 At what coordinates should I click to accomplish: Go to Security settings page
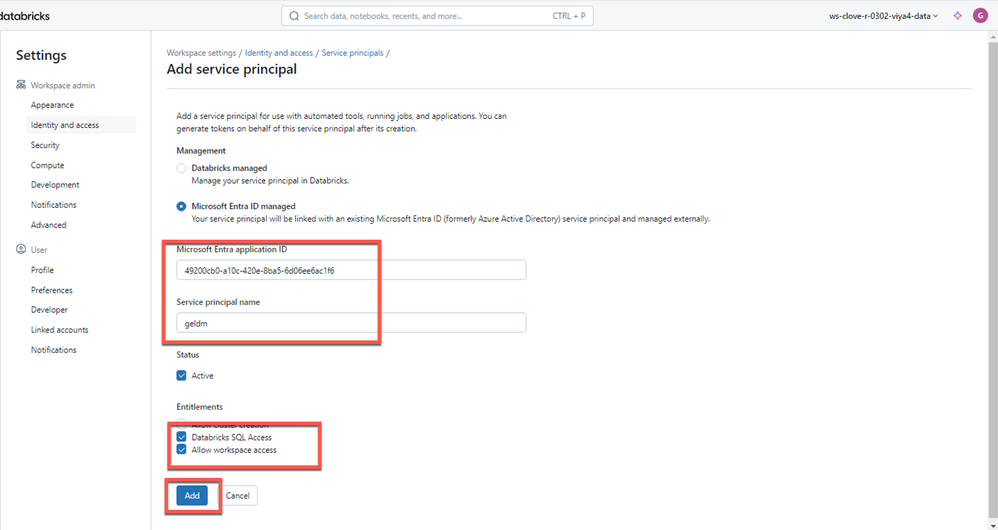click(x=45, y=145)
